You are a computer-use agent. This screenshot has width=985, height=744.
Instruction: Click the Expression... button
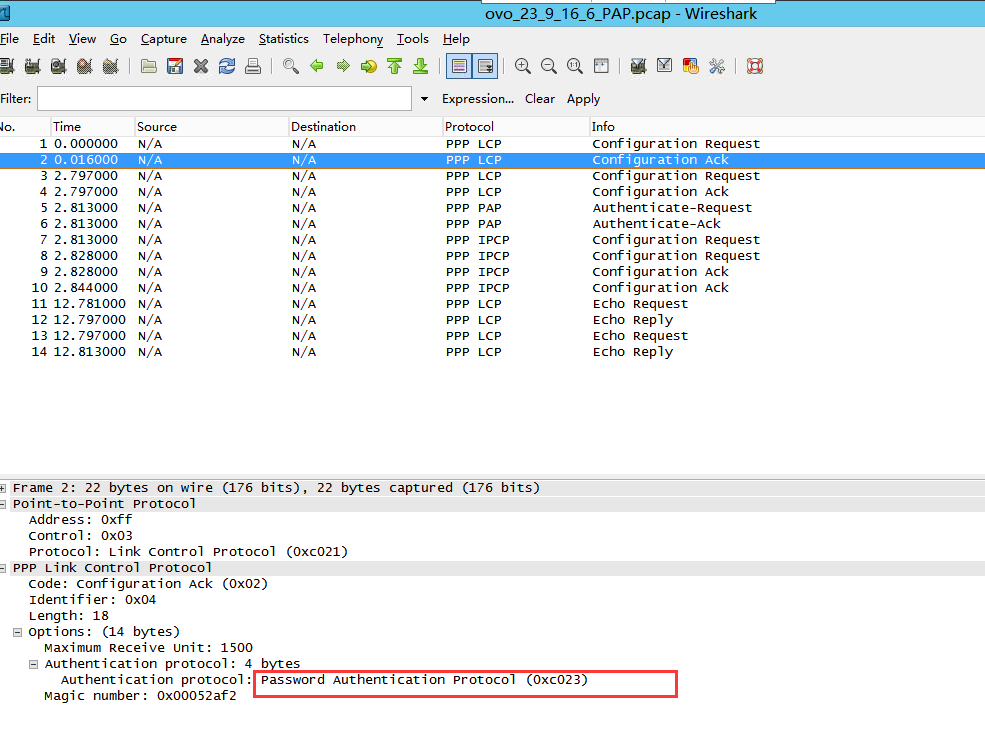point(477,99)
